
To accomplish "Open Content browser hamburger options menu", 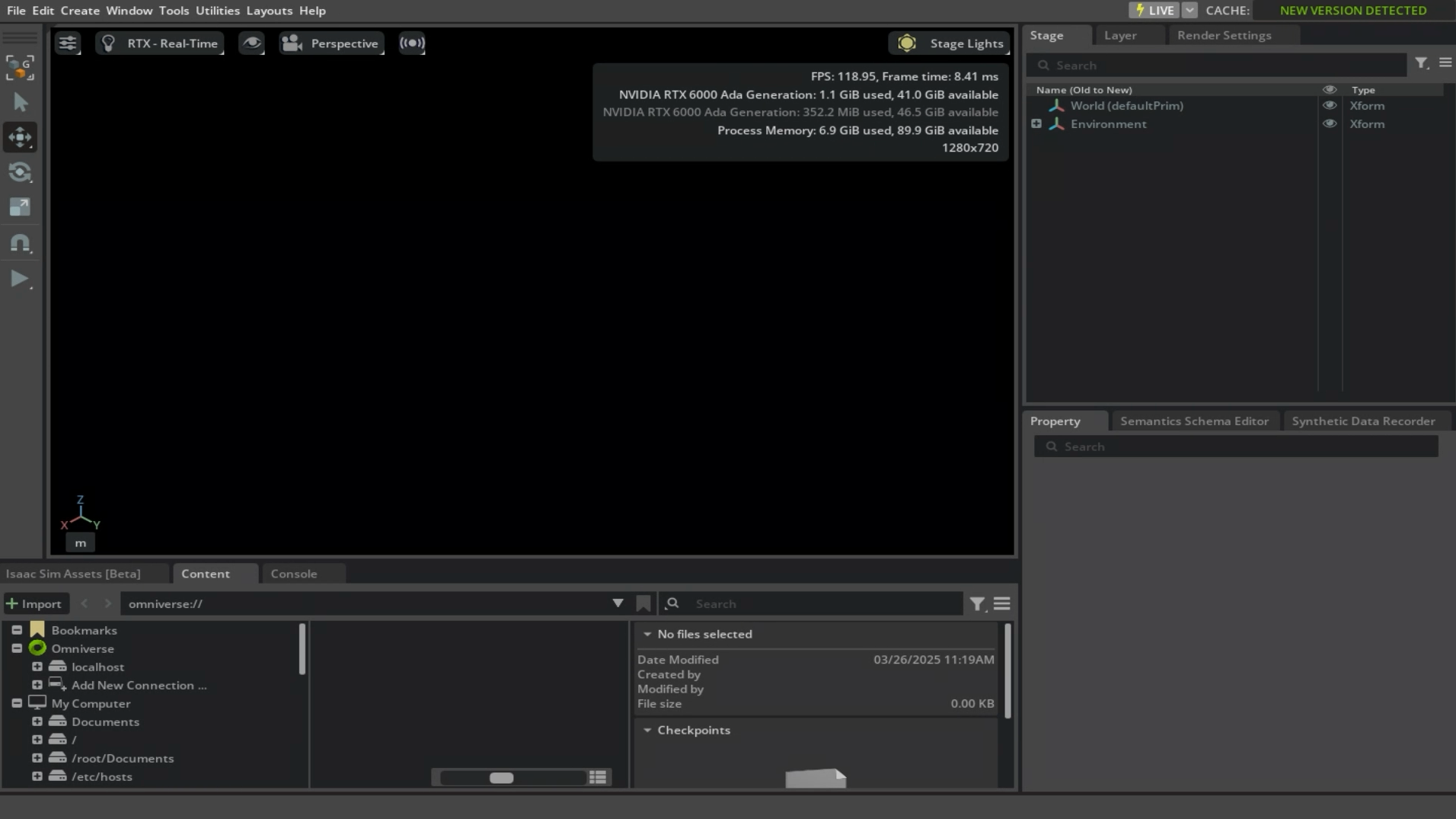I will point(1001,603).
